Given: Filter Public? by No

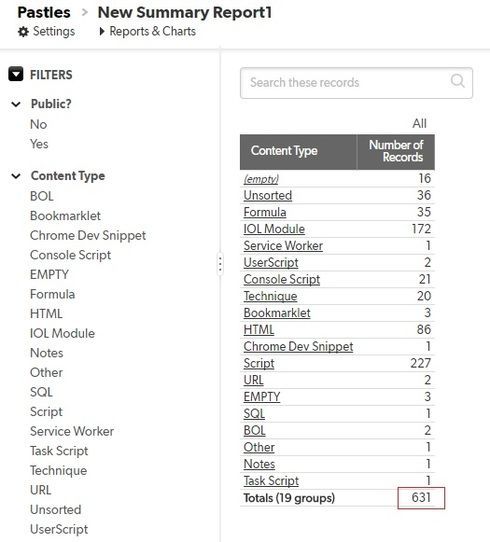Looking at the screenshot, I should click(38, 124).
